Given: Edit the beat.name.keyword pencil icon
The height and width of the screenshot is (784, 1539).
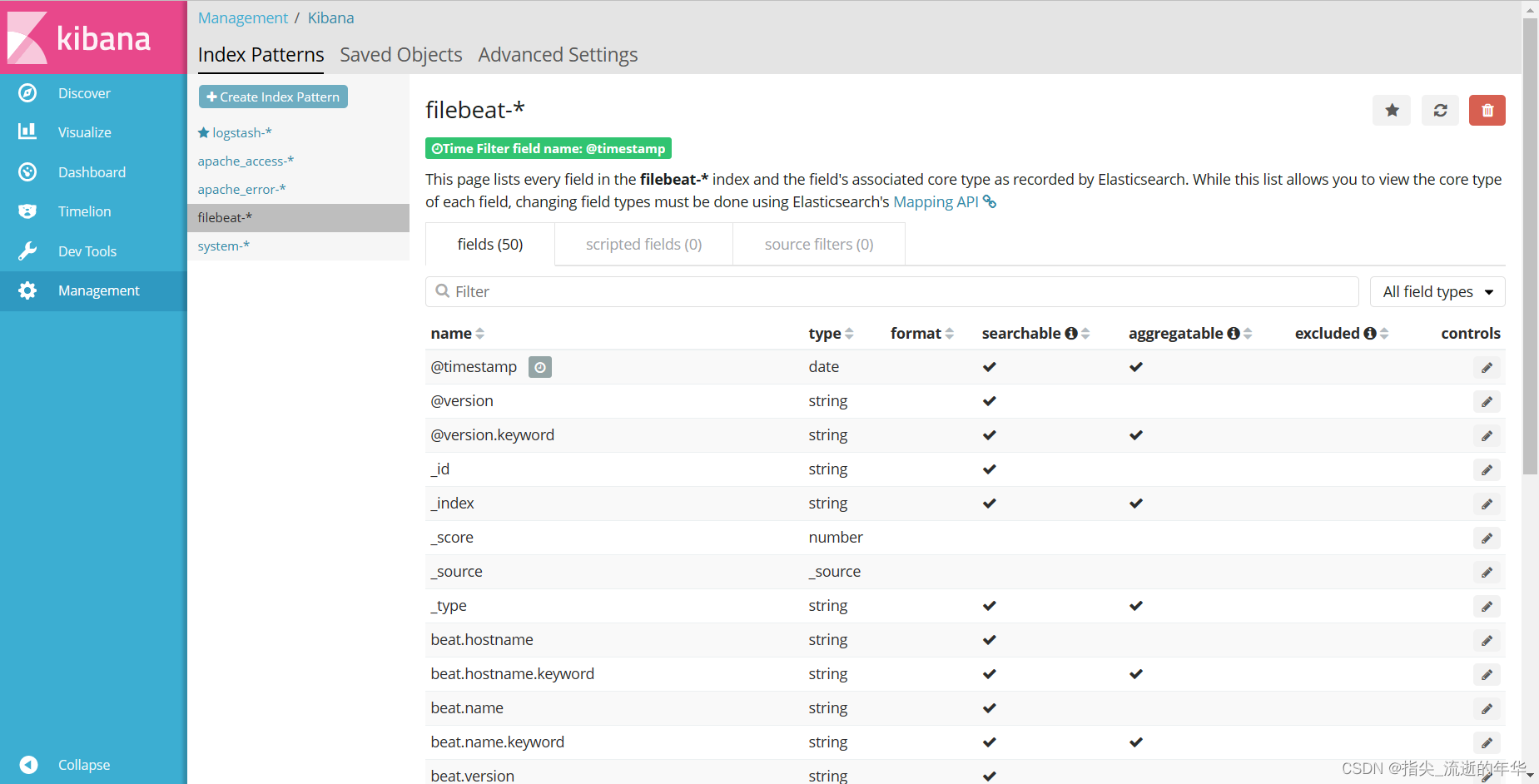Looking at the screenshot, I should click(1487, 742).
